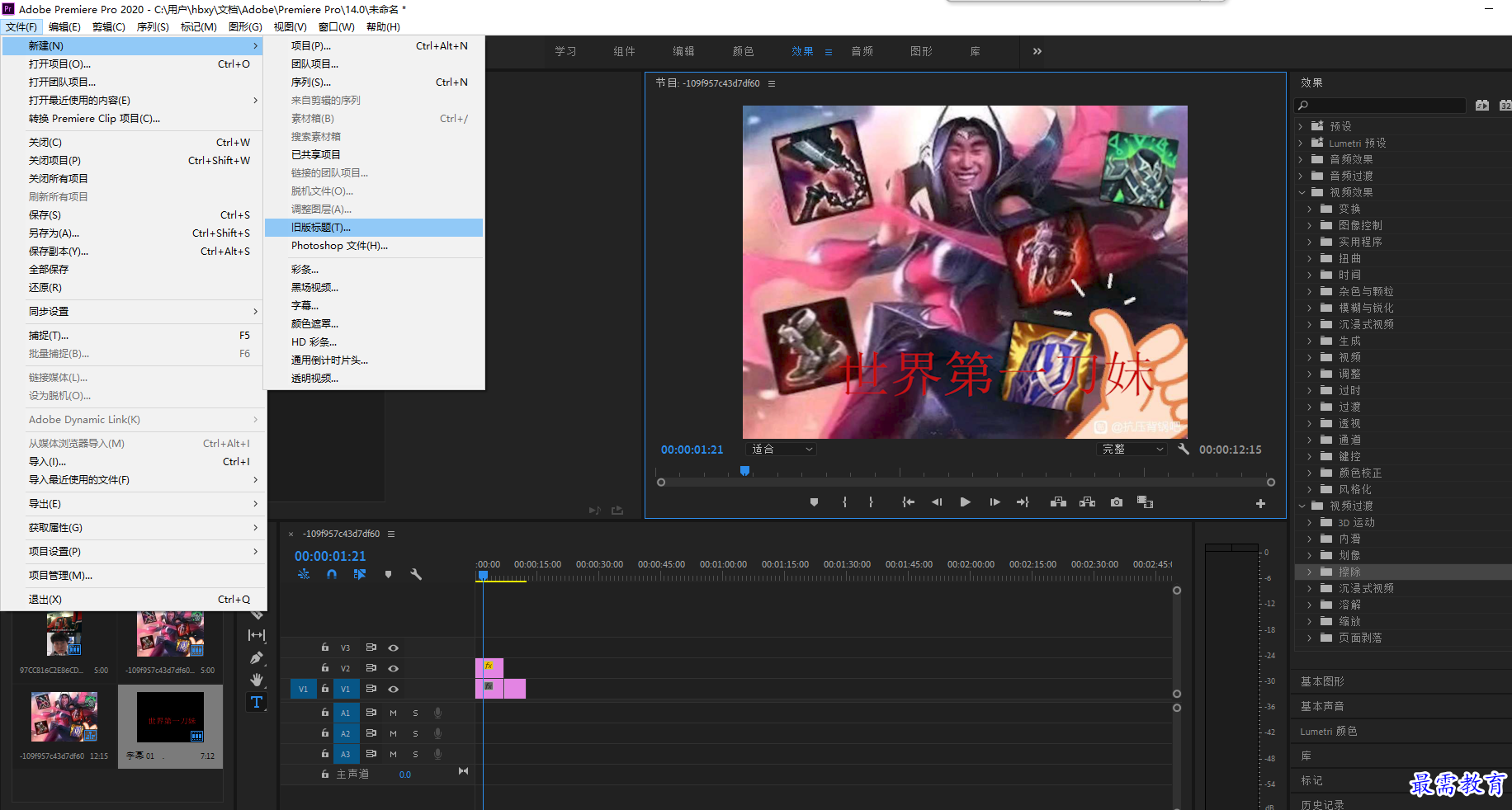Click Mark Out bracket button

click(x=871, y=502)
